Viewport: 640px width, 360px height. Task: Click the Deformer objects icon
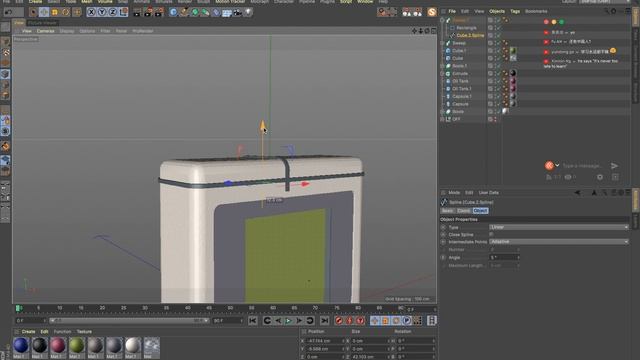point(216,12)
